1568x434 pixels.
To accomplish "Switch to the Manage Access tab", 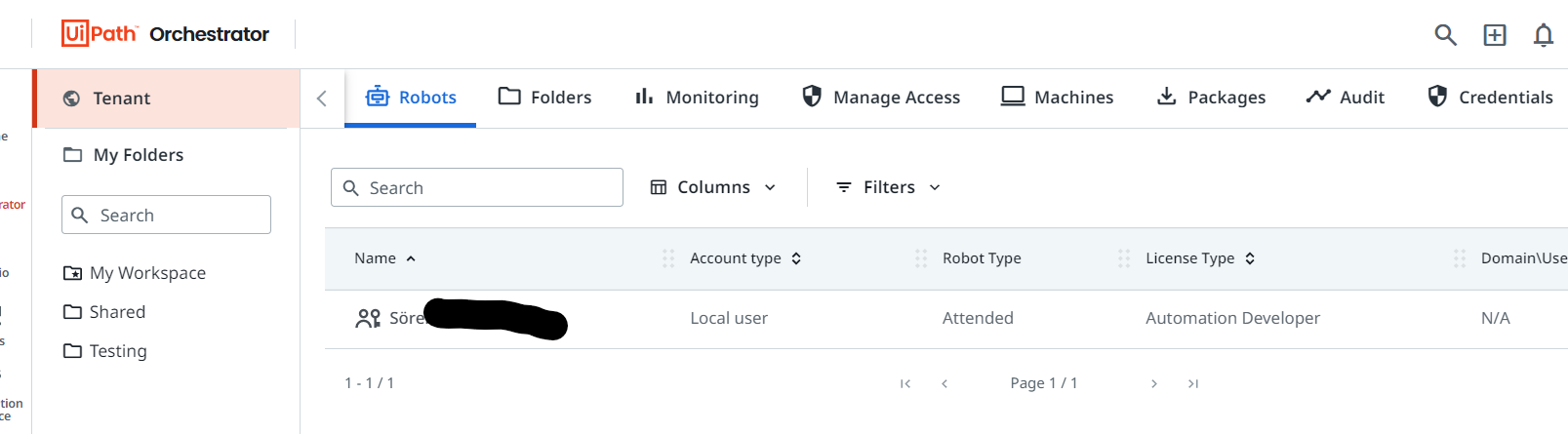I will (x=880, y=98).
